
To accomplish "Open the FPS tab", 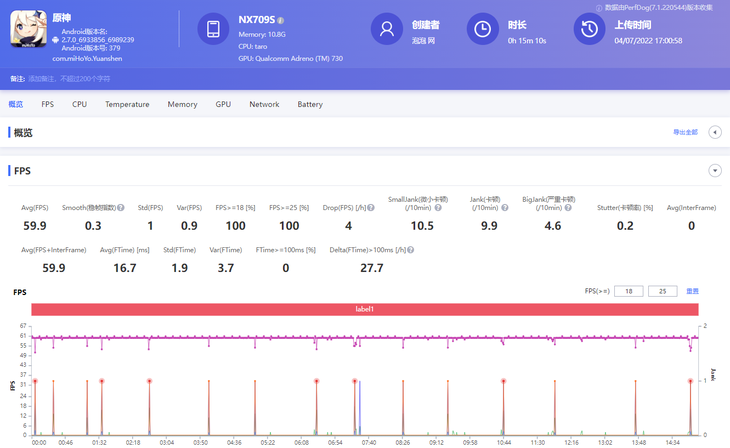I will (47, 104).
